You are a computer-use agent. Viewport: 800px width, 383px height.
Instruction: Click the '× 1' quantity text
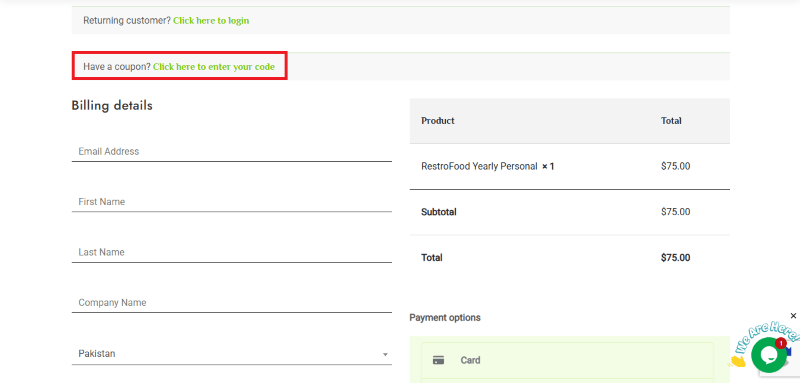[x=548, y=166]
